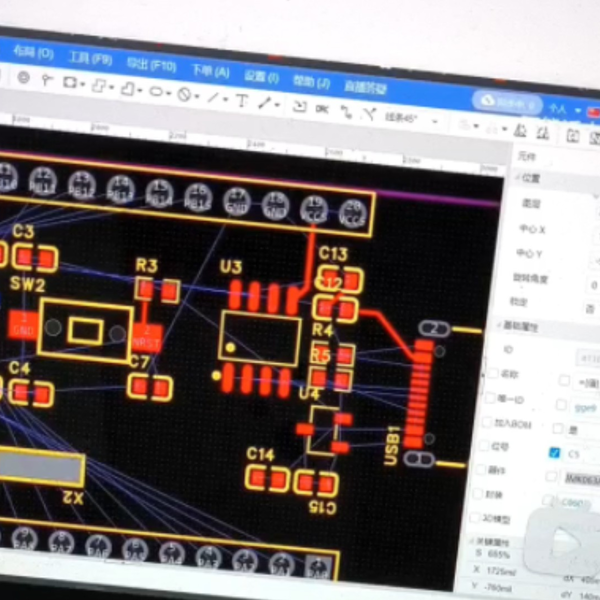The image size is (600, 600).
Task: Click the panel layout icon right of the mirror icons
Action: [572, 136]
